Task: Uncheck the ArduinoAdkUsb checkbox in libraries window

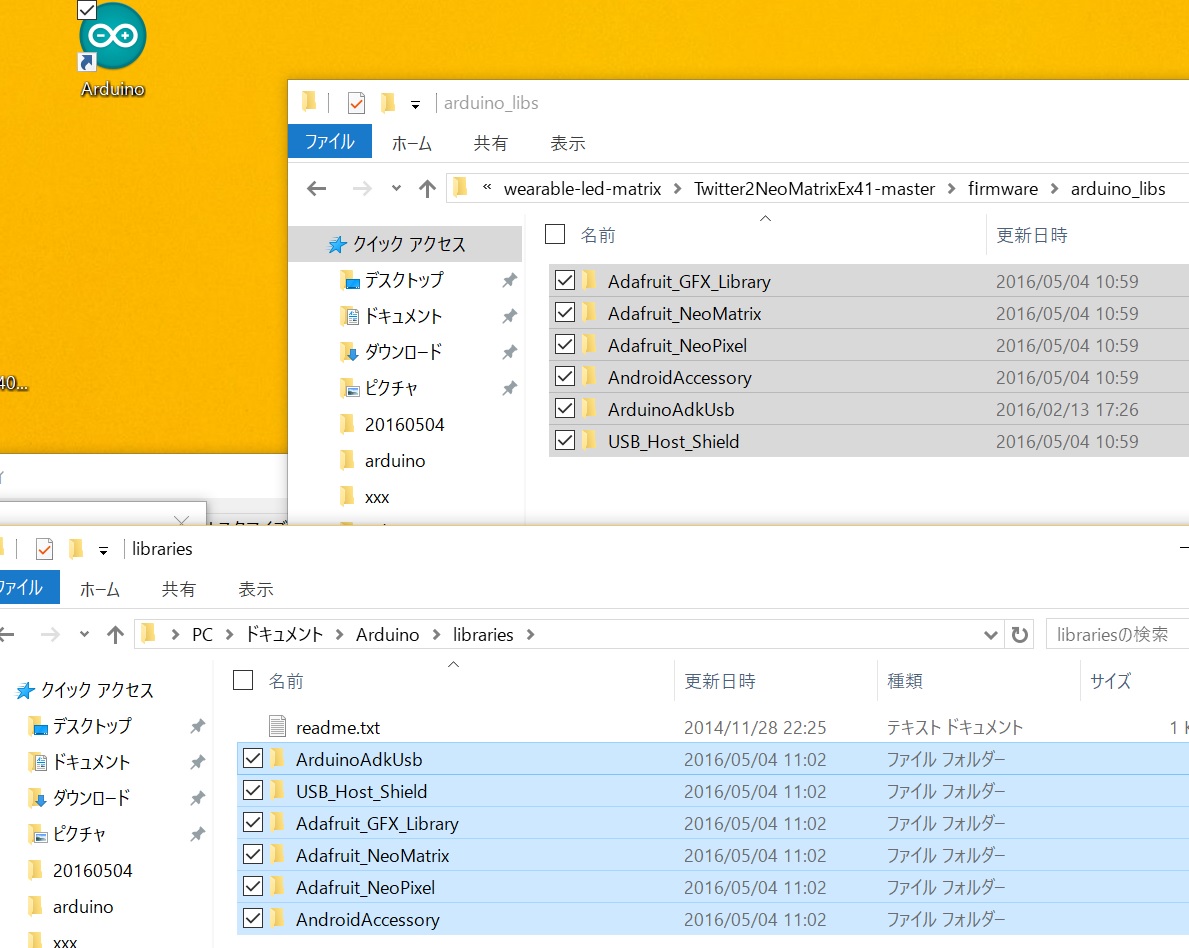Action: [253, 759]
